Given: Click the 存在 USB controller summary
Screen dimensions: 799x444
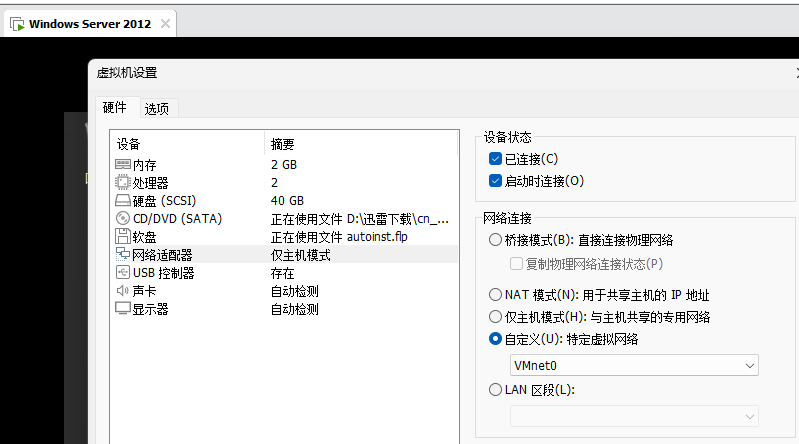Looking at the screenshot, I should click(x=282, y=273).
